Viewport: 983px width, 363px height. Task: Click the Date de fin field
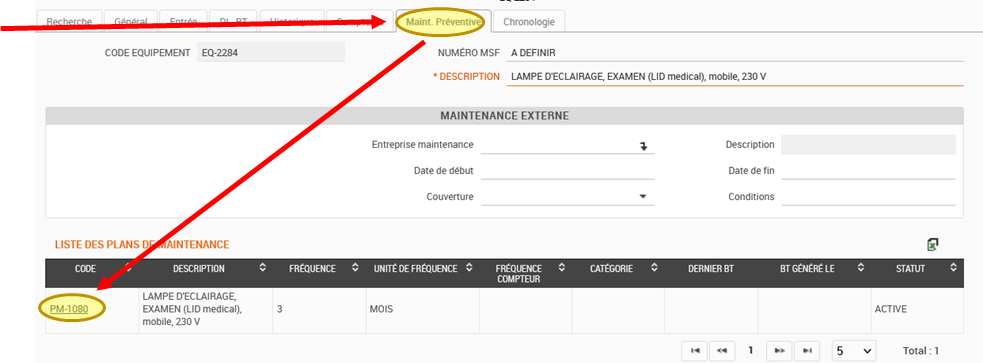[x=868, y=171]
